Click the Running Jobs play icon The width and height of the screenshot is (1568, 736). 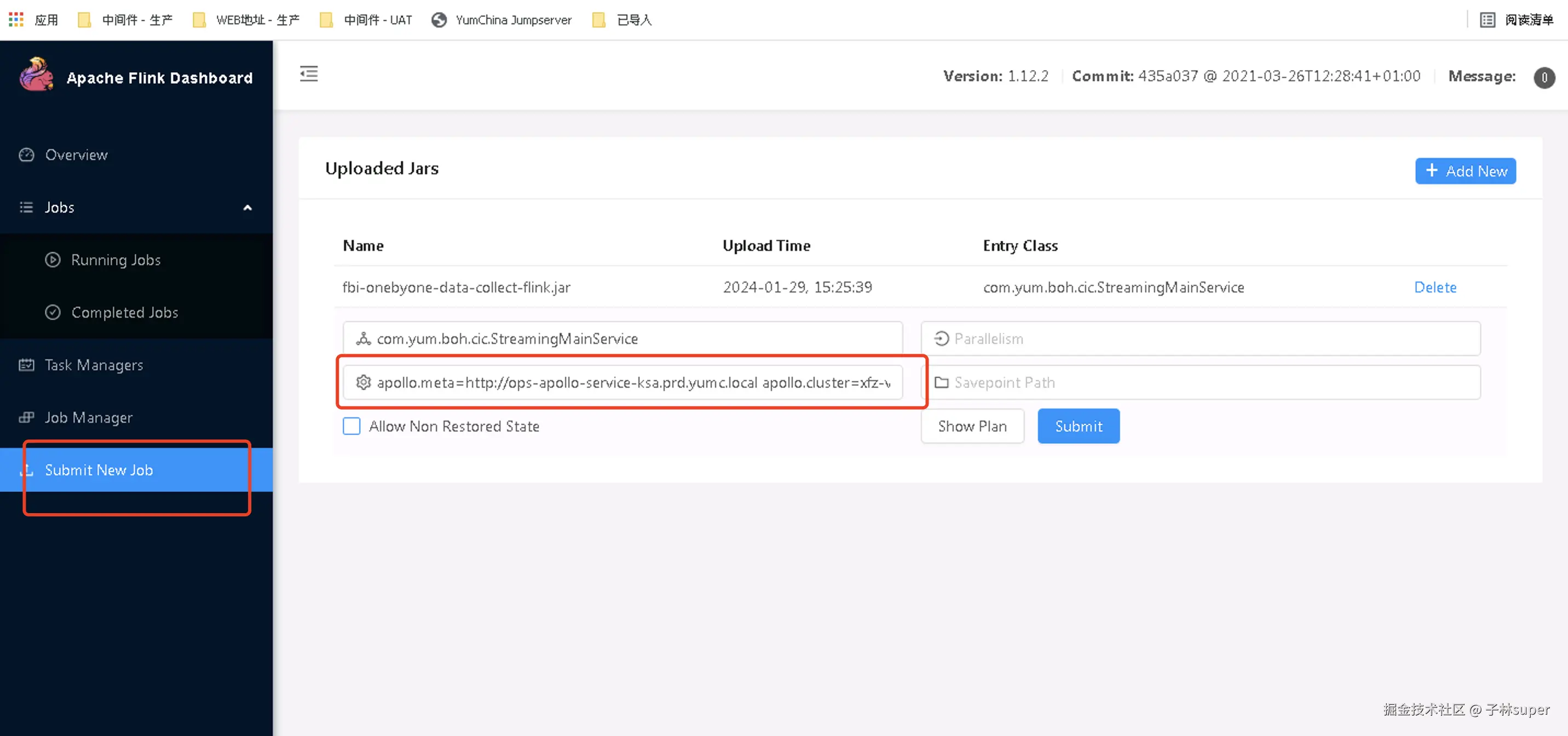[x=53, y=260]
